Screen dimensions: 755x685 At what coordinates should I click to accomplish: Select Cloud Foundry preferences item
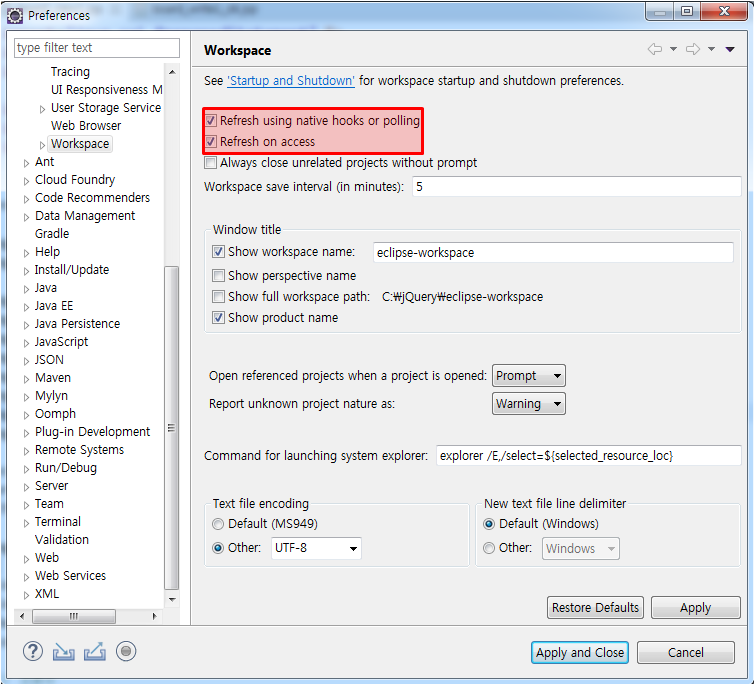click(x=75, y=180)
